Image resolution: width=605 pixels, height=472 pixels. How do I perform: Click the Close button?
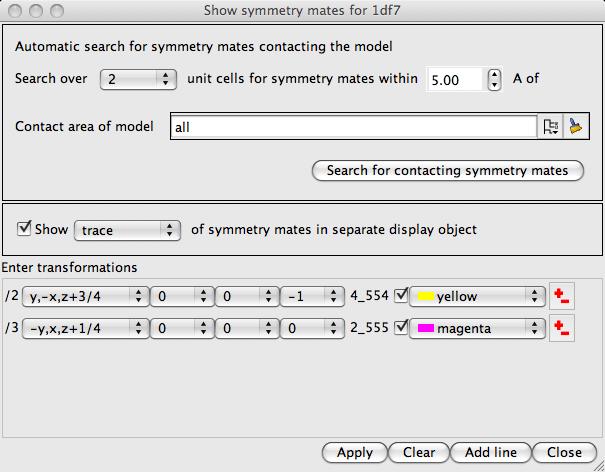[x=564, y=452]
